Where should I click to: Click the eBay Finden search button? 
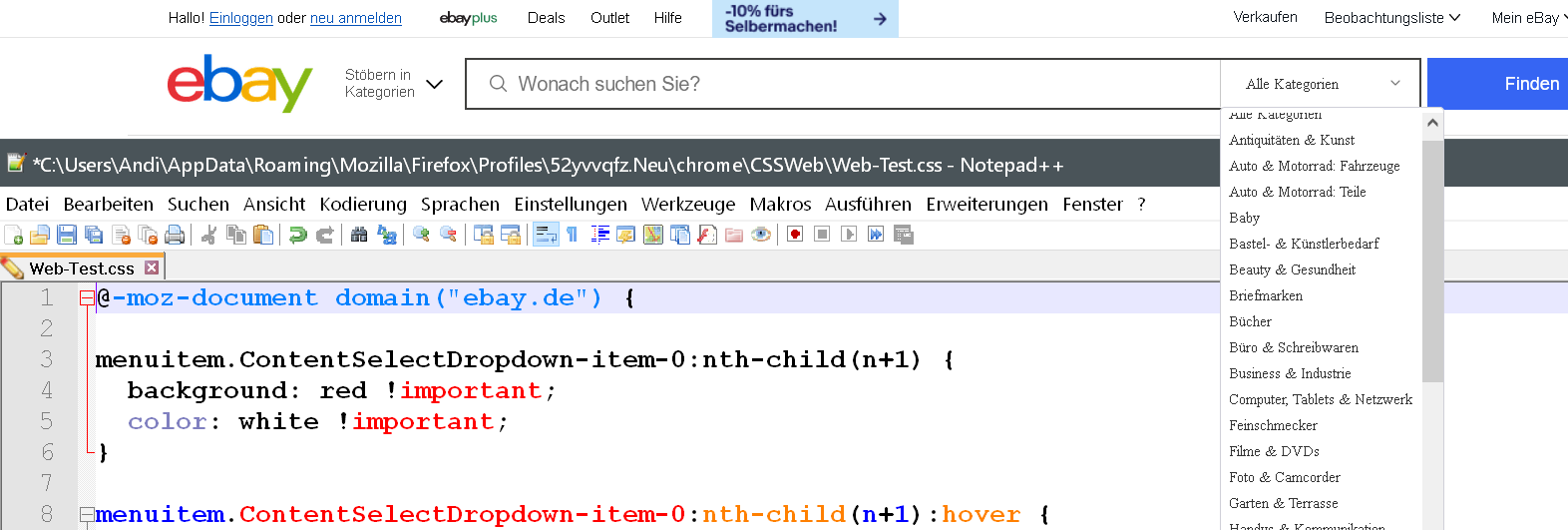click(x=1498, y=84)
